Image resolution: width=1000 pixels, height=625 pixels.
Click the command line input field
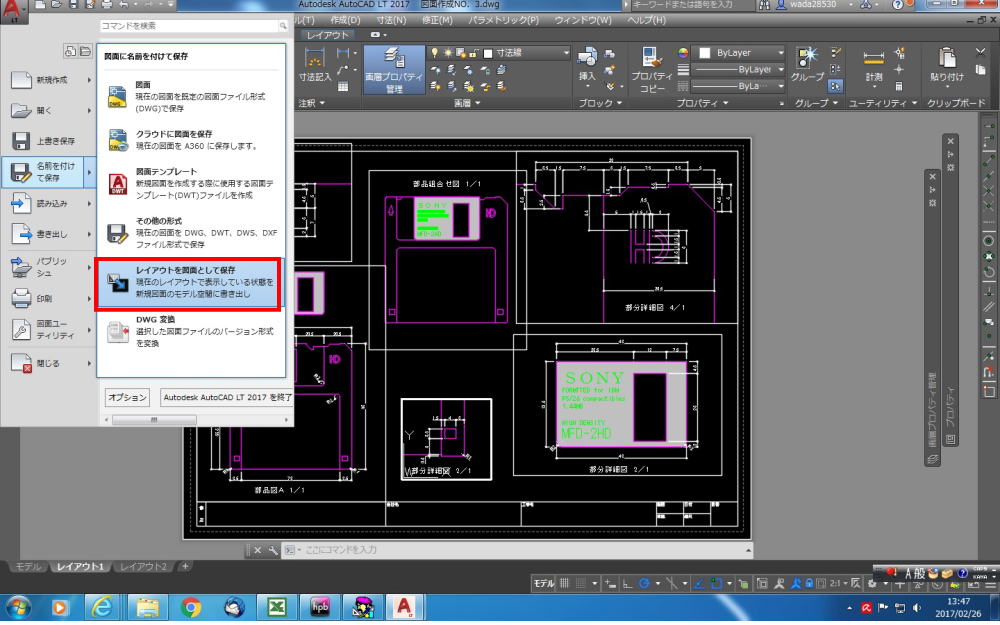[517, 550]
